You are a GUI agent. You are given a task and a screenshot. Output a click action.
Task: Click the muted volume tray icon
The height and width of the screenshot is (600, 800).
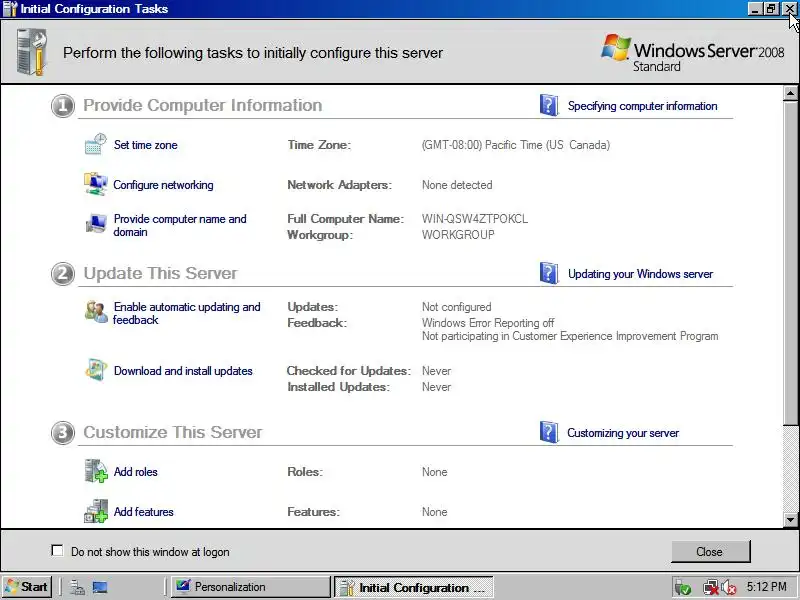pyautogui.click(x=729, y=587)
